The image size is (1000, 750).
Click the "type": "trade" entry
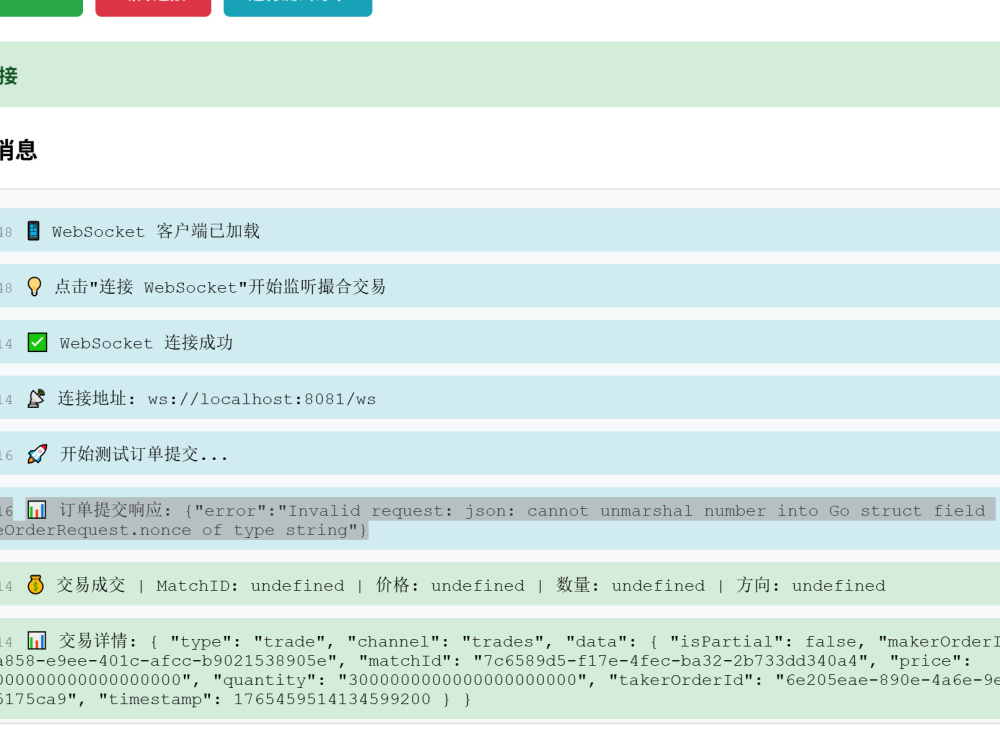(x=247, y=642)
